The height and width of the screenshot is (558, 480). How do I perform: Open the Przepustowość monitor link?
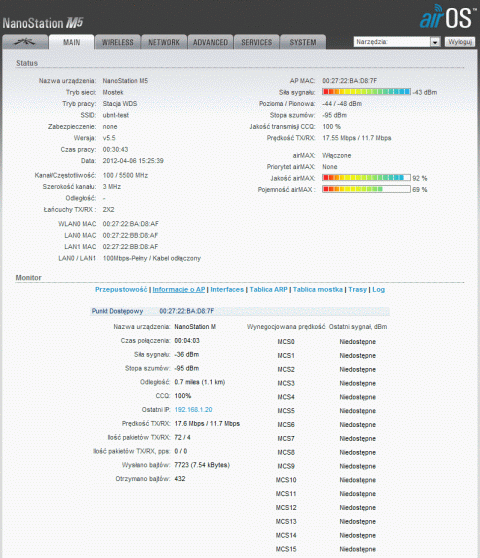(x=121, y=290)
